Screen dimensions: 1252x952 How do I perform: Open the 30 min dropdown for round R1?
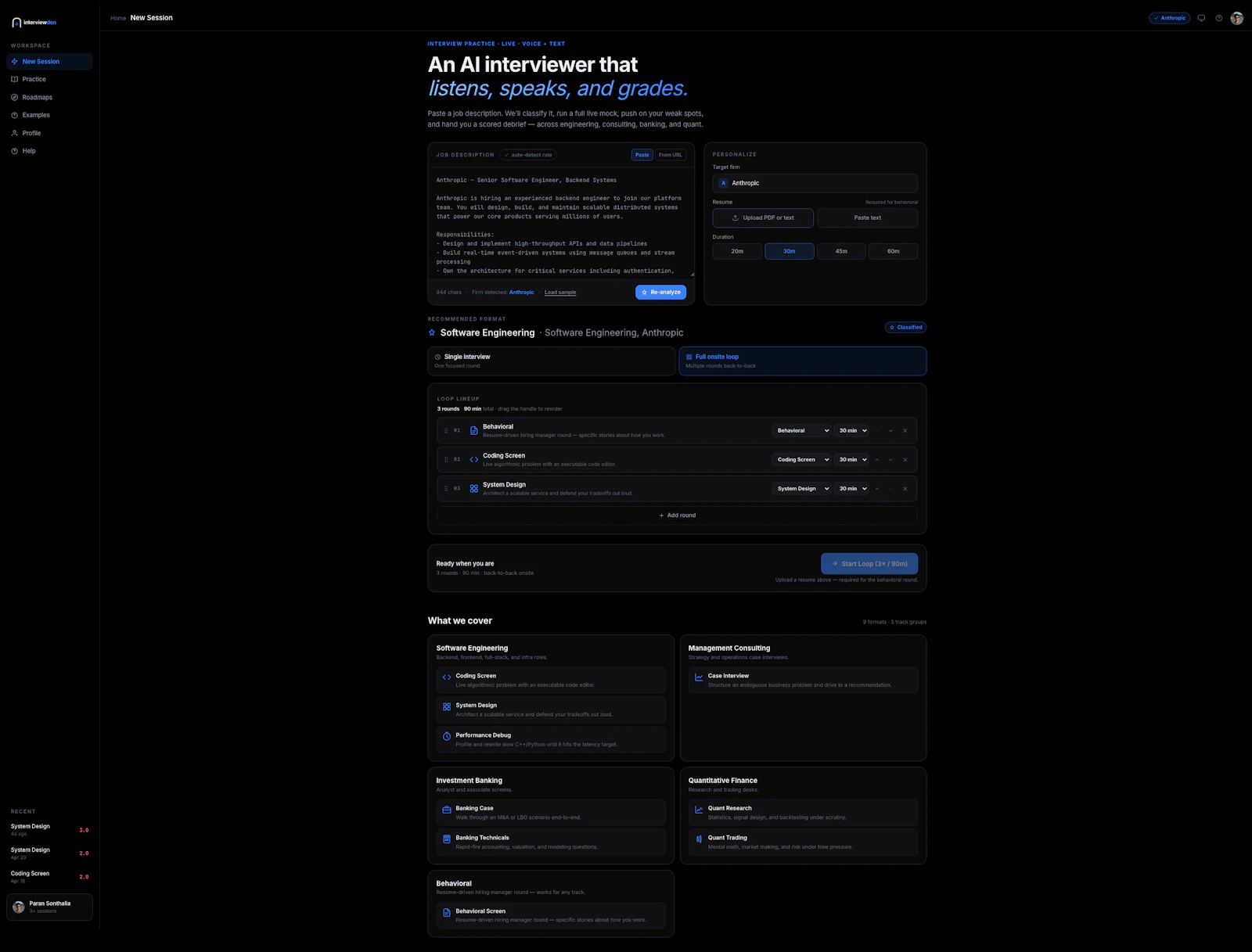tap(851, 431)
